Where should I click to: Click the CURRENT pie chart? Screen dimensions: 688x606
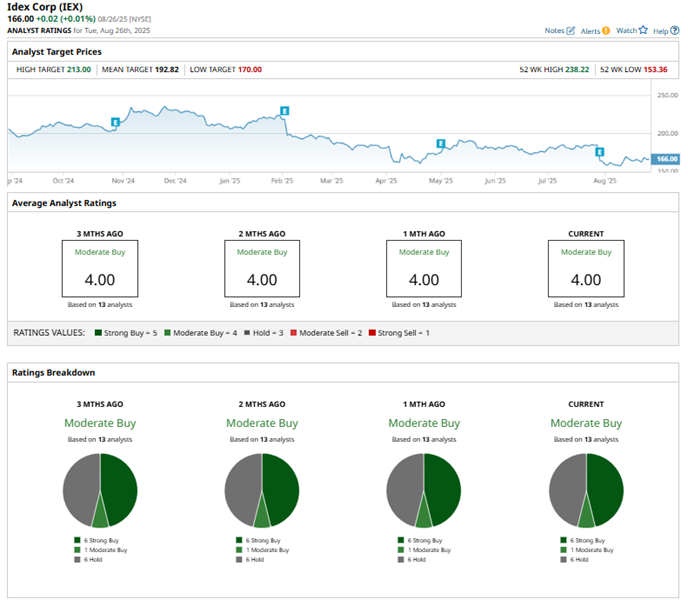[586, 490]
